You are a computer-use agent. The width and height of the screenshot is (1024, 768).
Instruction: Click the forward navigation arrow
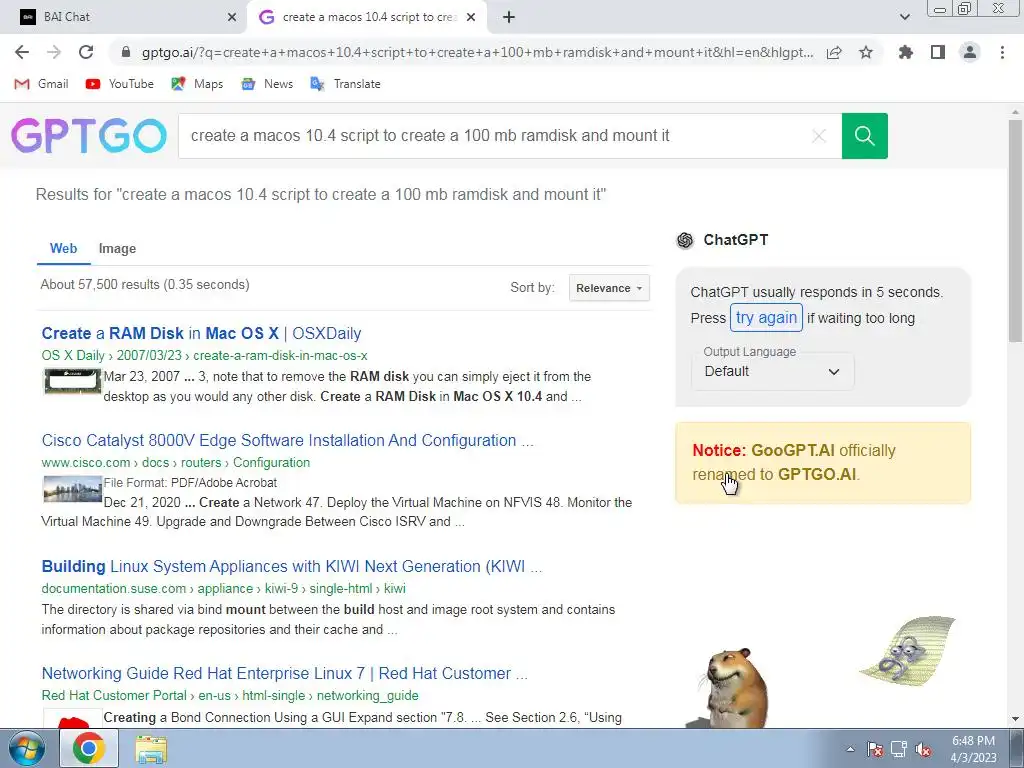pyautogui.click(x=54, y=52)
